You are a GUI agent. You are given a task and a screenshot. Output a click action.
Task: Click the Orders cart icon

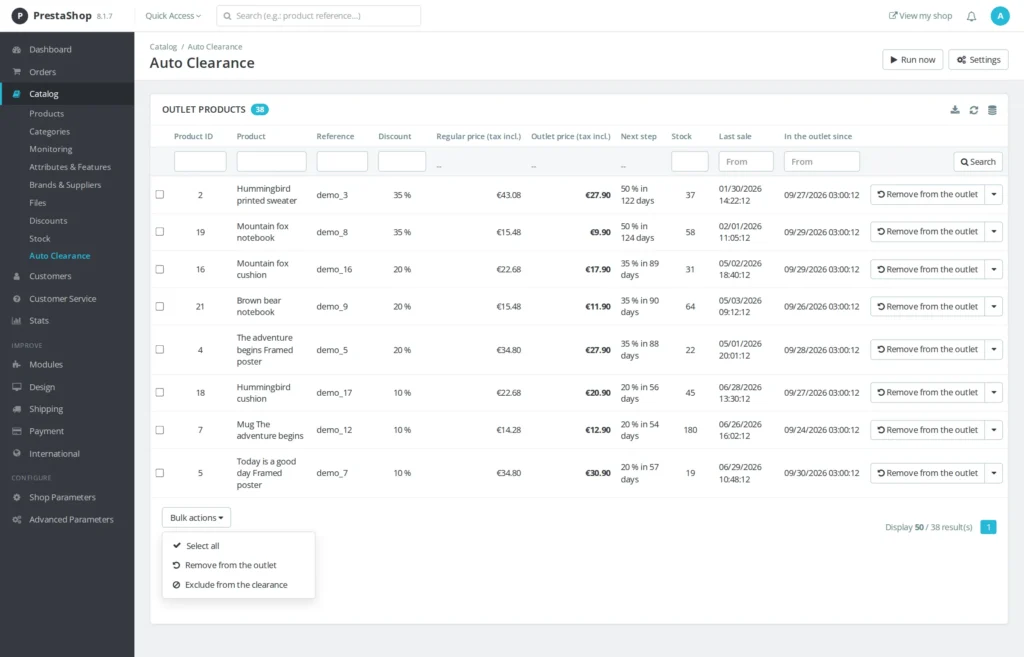click(16, 72)
